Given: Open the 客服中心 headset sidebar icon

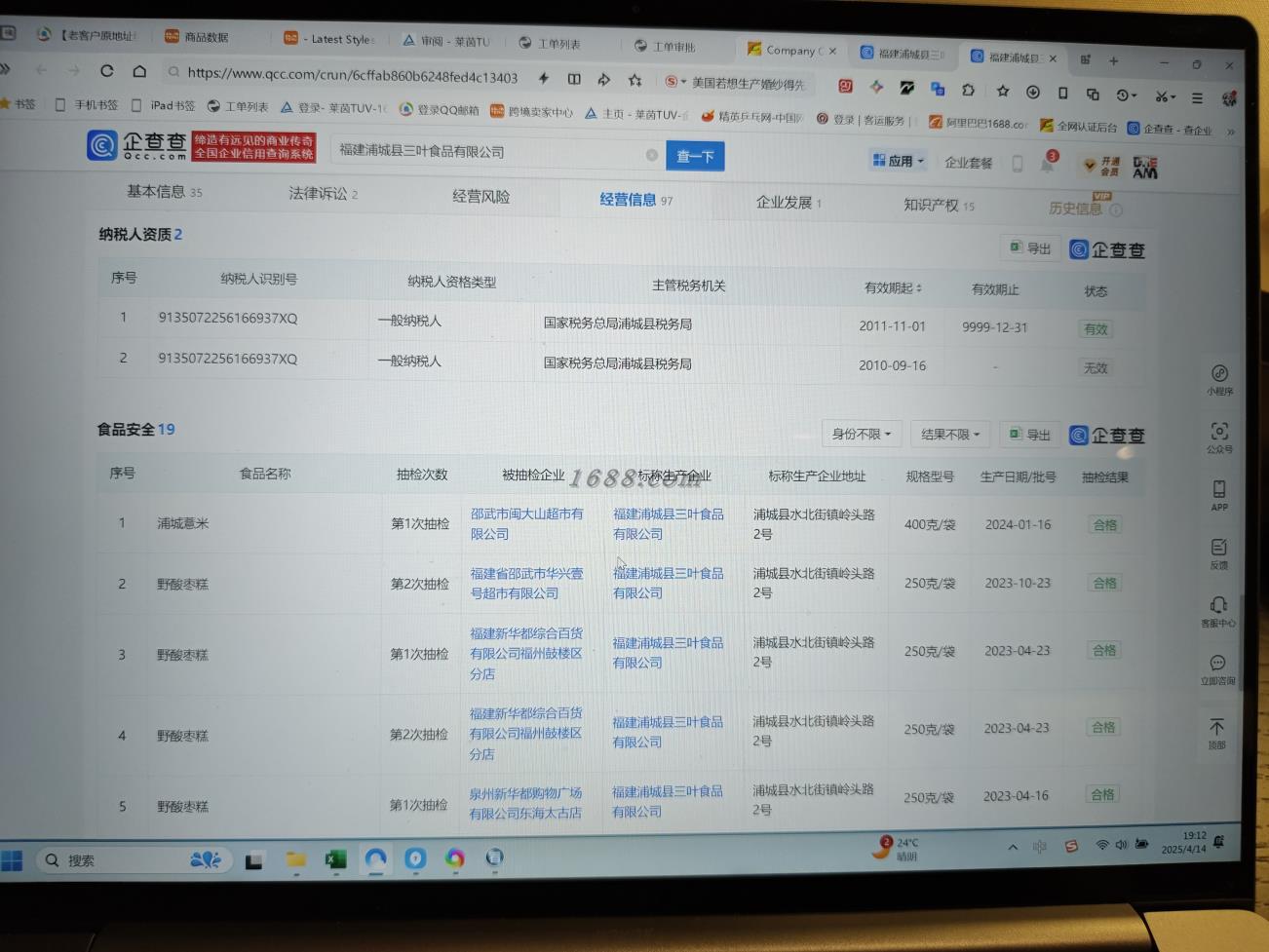Looking at the screenshot, I should [x=1217, y=611].
